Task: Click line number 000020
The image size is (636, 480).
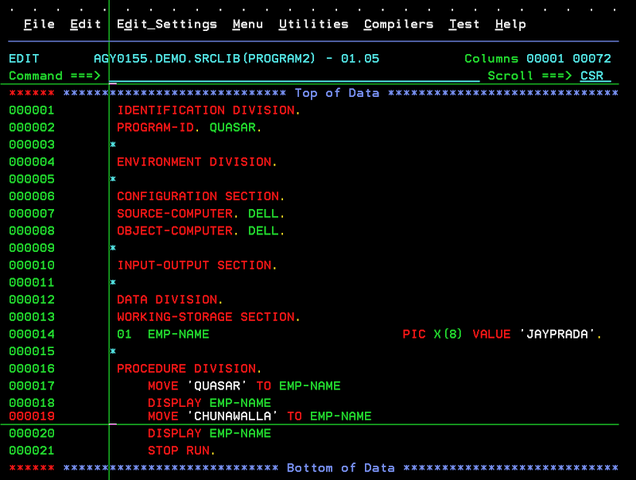Action: (32, 433)
